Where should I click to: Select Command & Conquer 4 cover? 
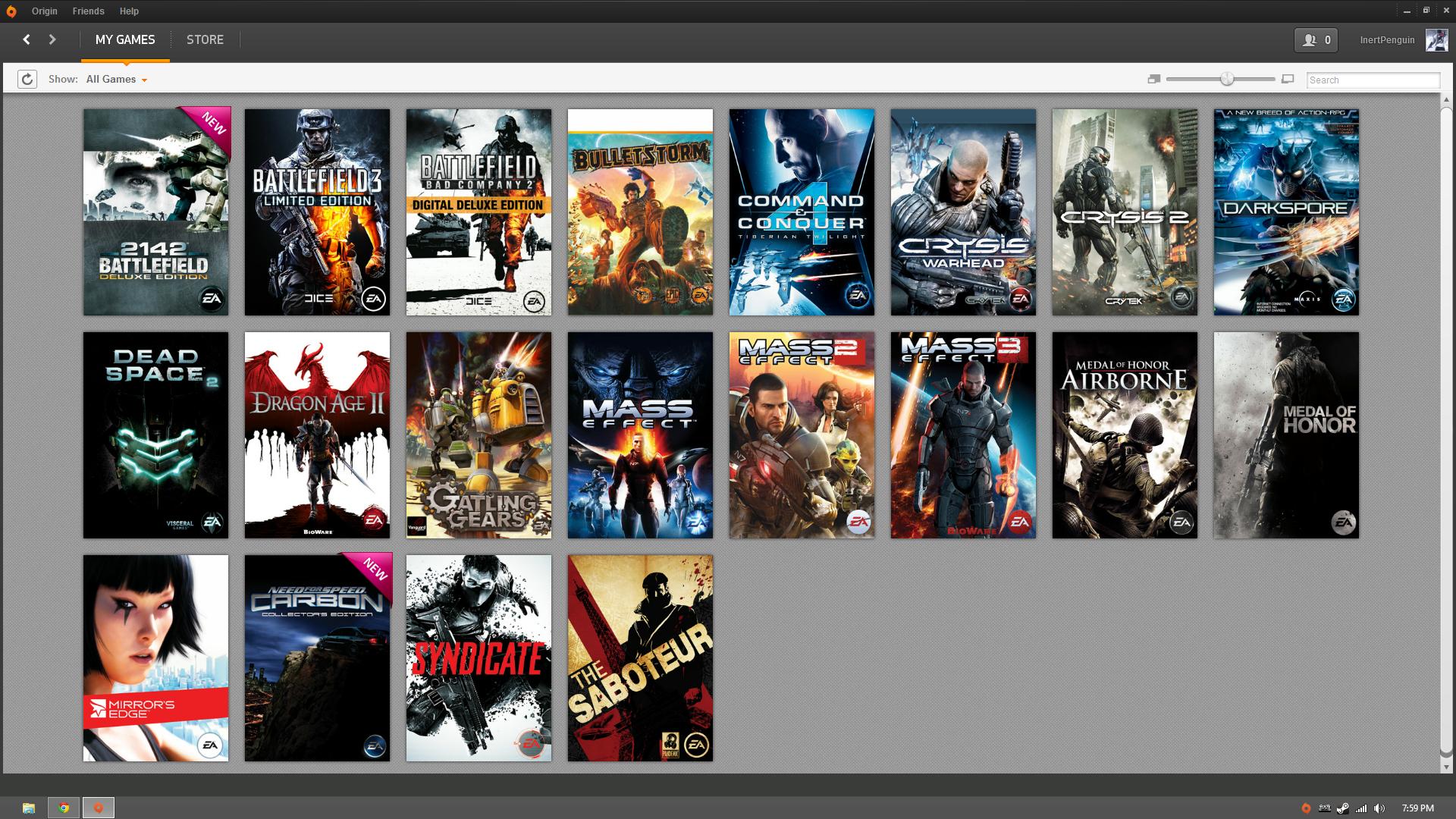click(802, 212)
